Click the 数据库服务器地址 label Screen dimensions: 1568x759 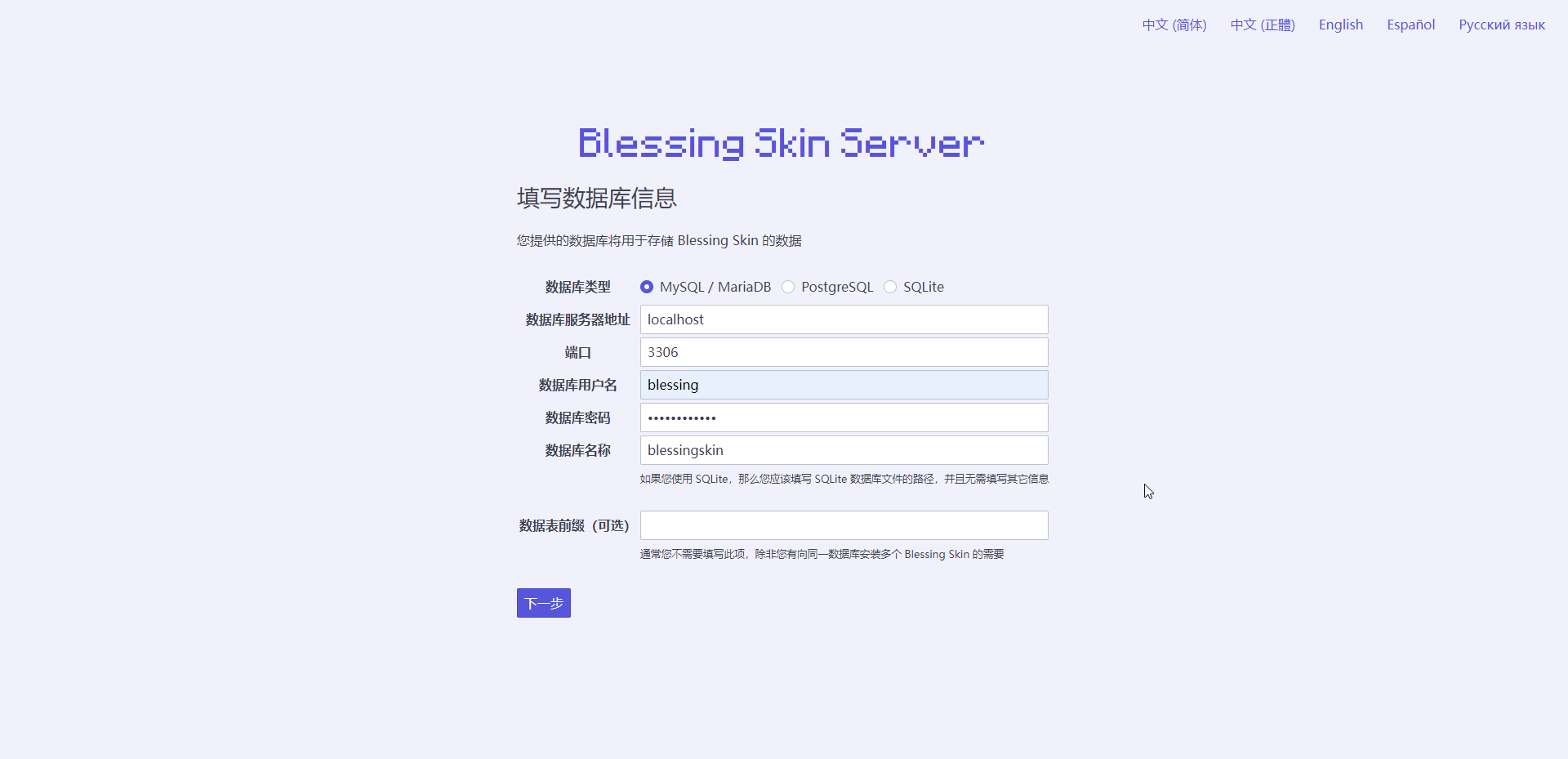(578, 319)
